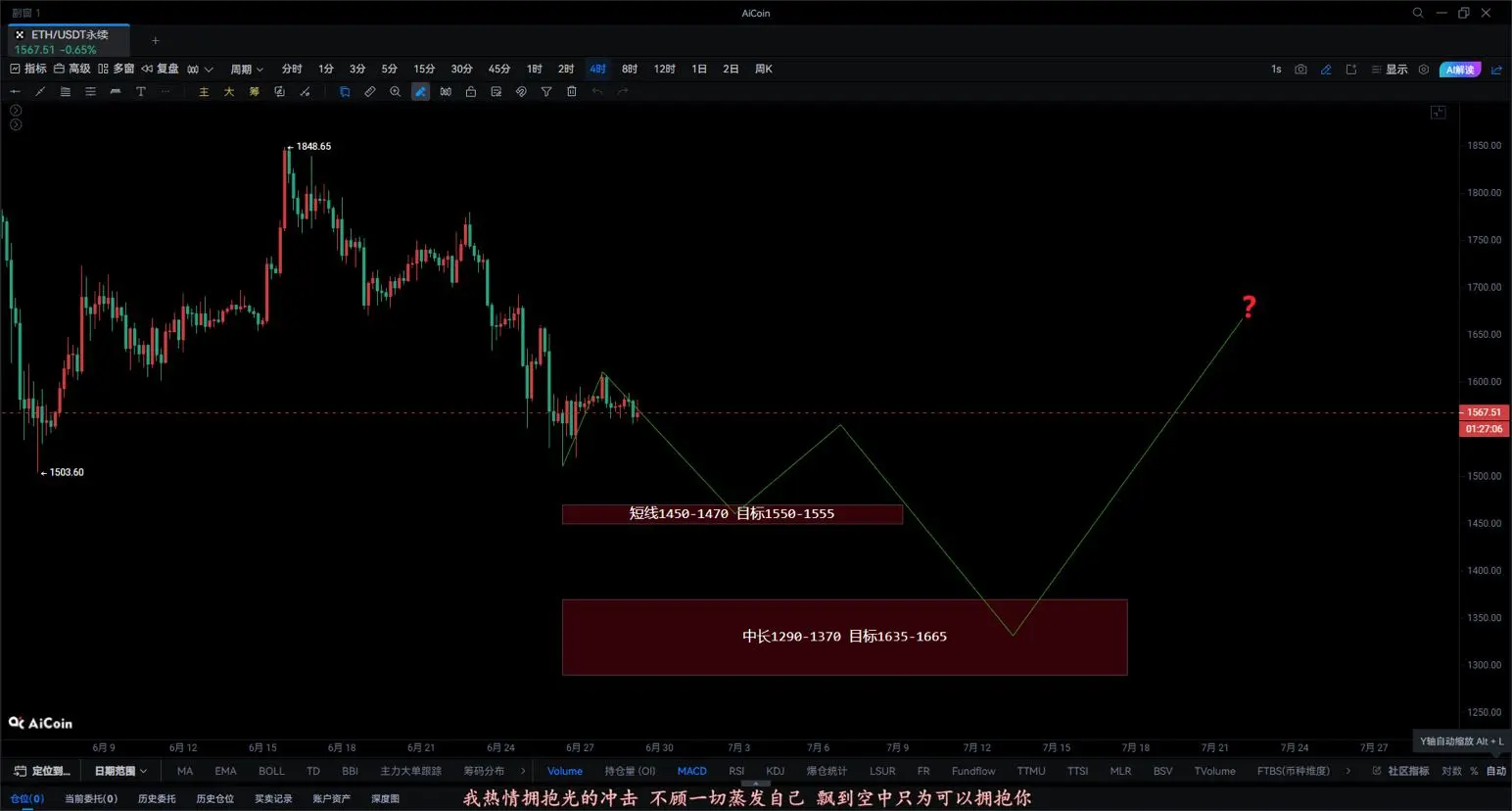Click the chart fullscreen corner icon
1512x811 pixels.
coord(1439,113)
